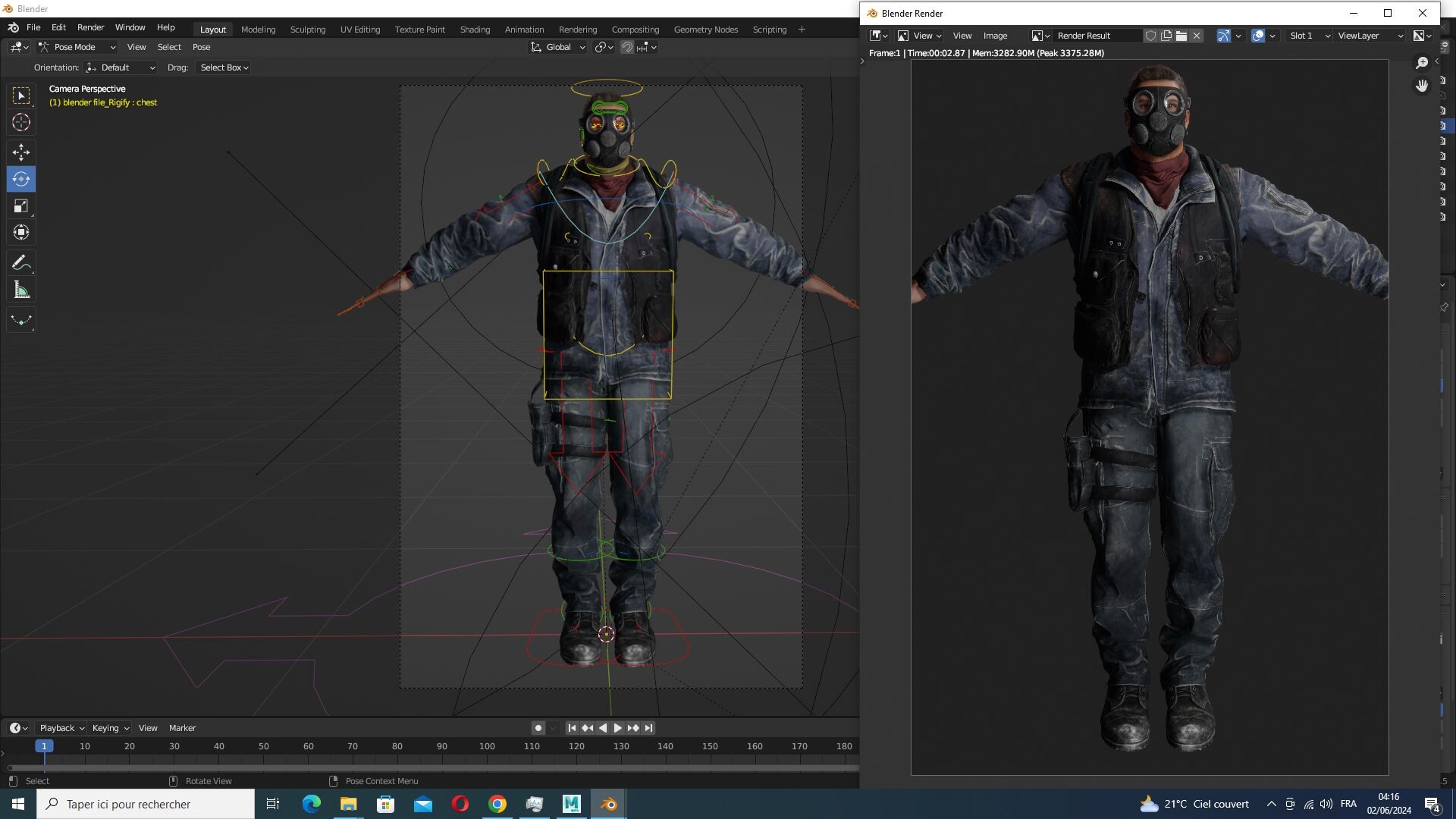Open the display channels dropdown in Render window
The width and height of the screenshot is (1456, 819).
tap(1423, 36)
